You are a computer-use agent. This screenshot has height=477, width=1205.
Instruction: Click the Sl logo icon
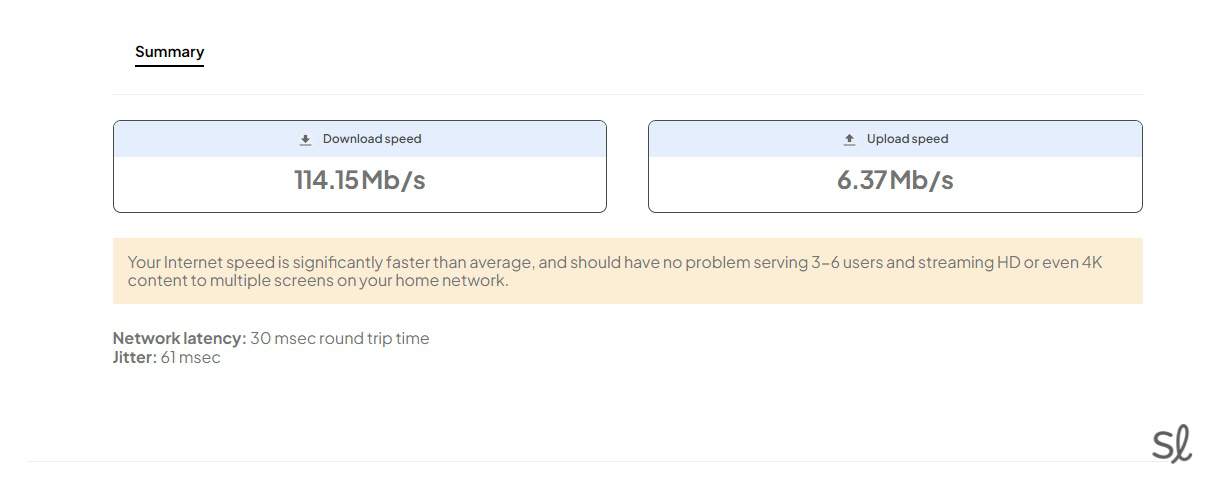pyautogui.click(x=1171, y=445)
